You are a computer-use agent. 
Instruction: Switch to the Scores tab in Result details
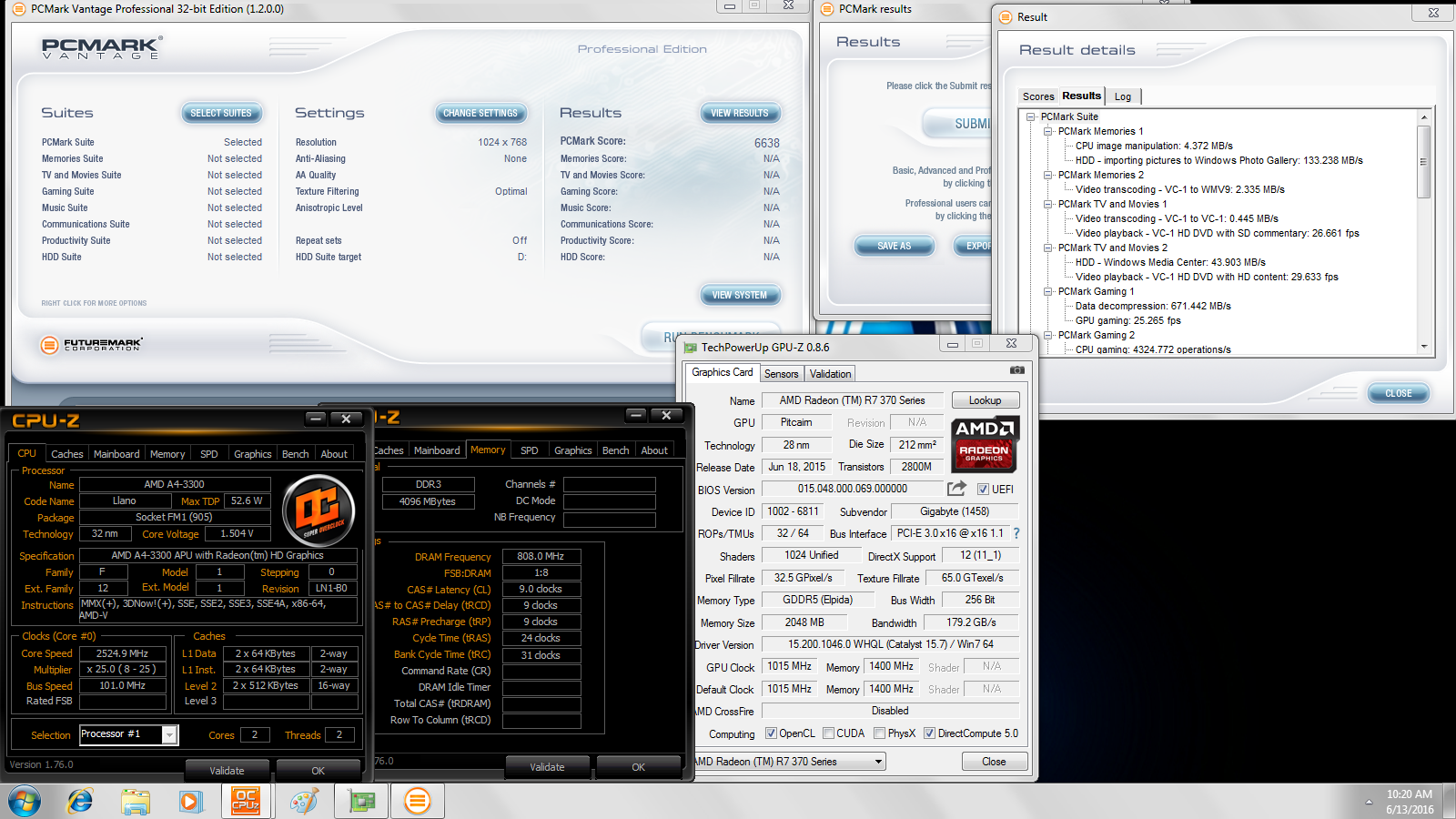[1037, 96]
